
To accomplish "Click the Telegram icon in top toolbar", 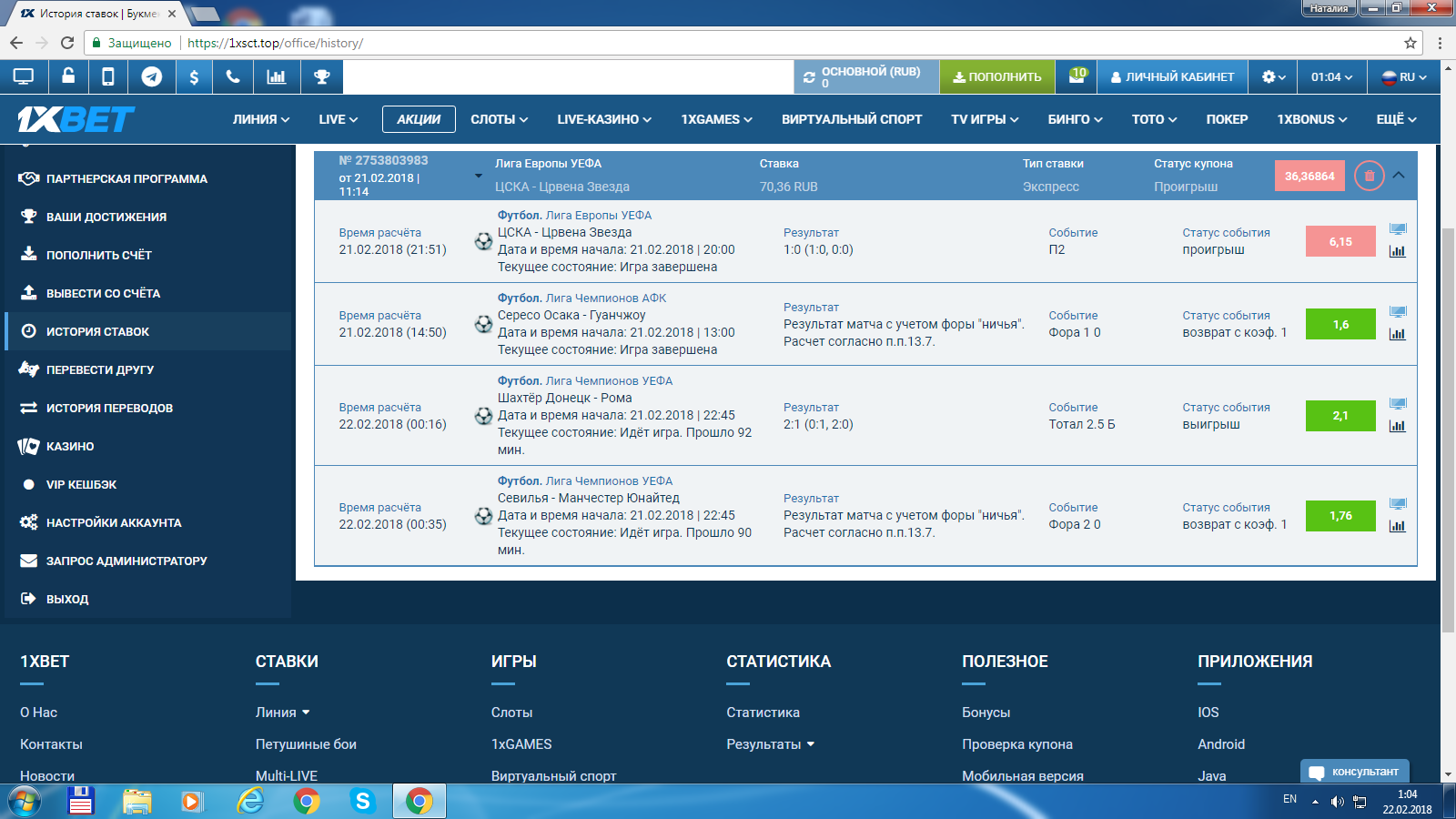I will coord(152,77).
